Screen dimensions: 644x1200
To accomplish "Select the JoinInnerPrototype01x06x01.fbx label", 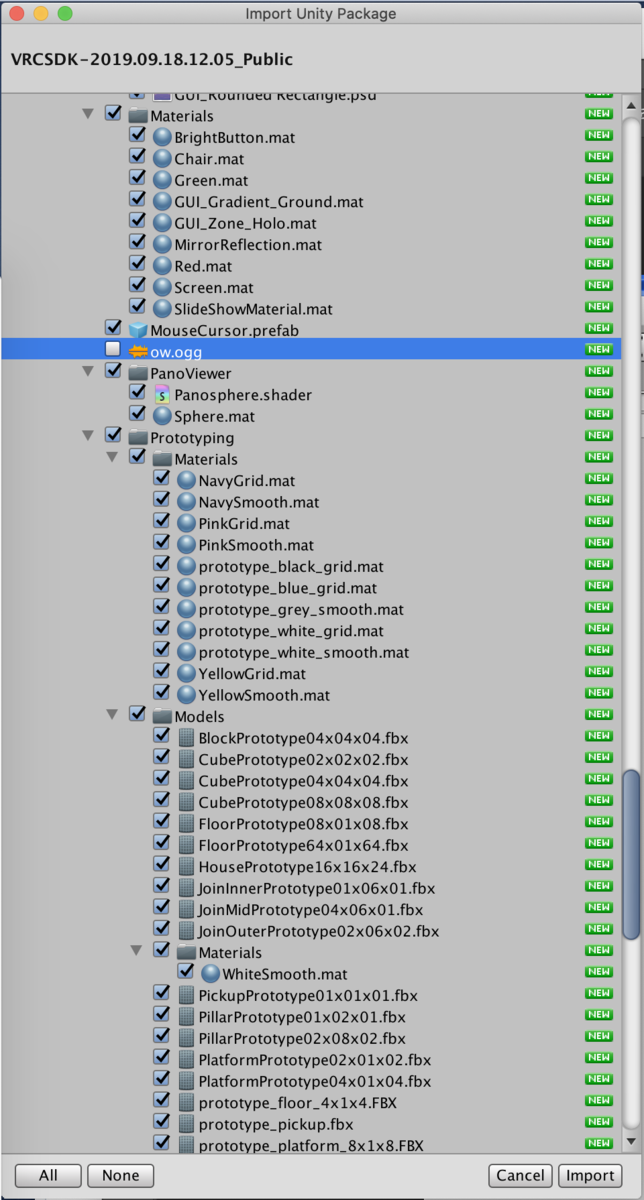I will click(317, 888).
